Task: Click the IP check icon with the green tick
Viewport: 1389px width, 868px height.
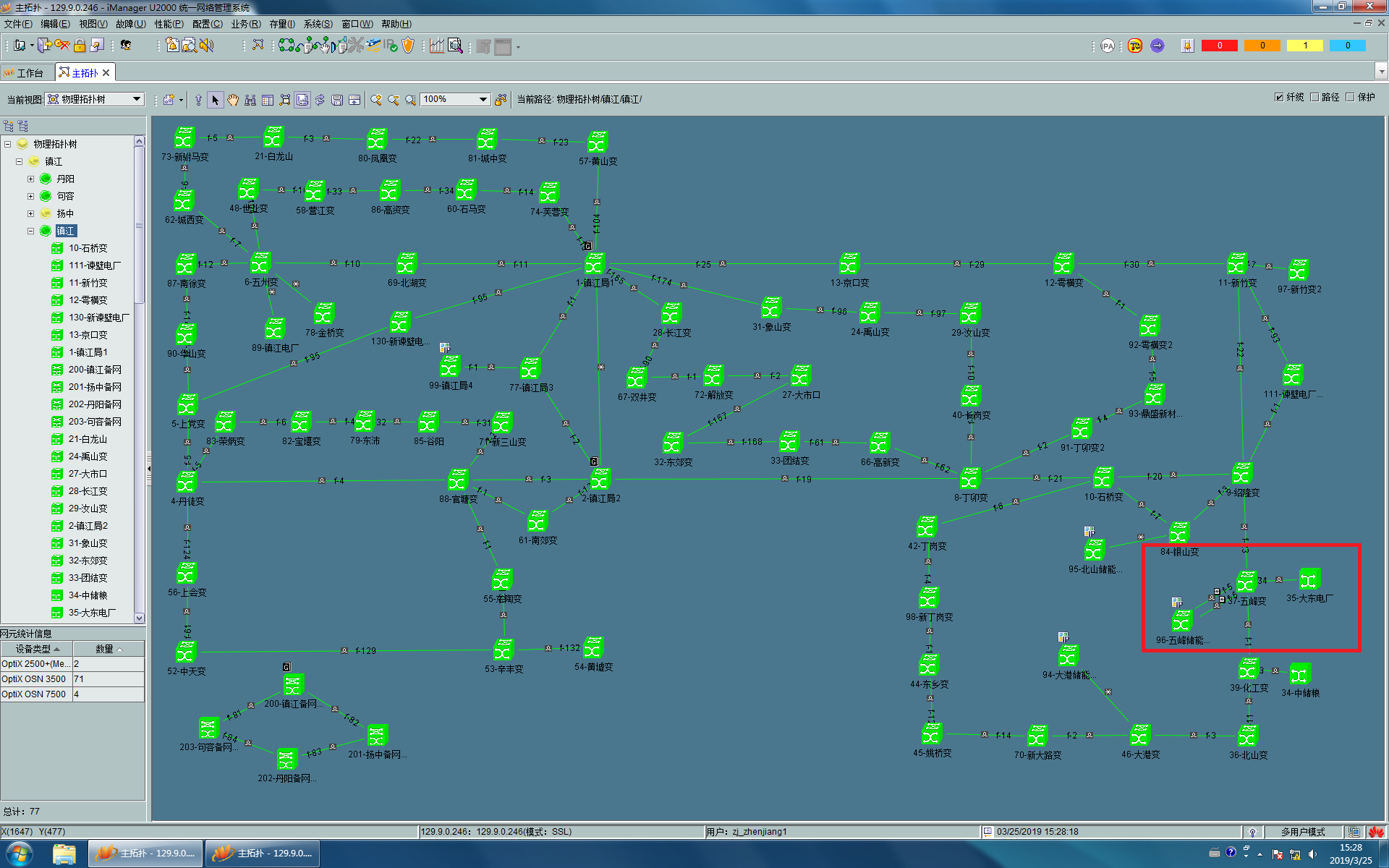Action: [x=391, y=46]
